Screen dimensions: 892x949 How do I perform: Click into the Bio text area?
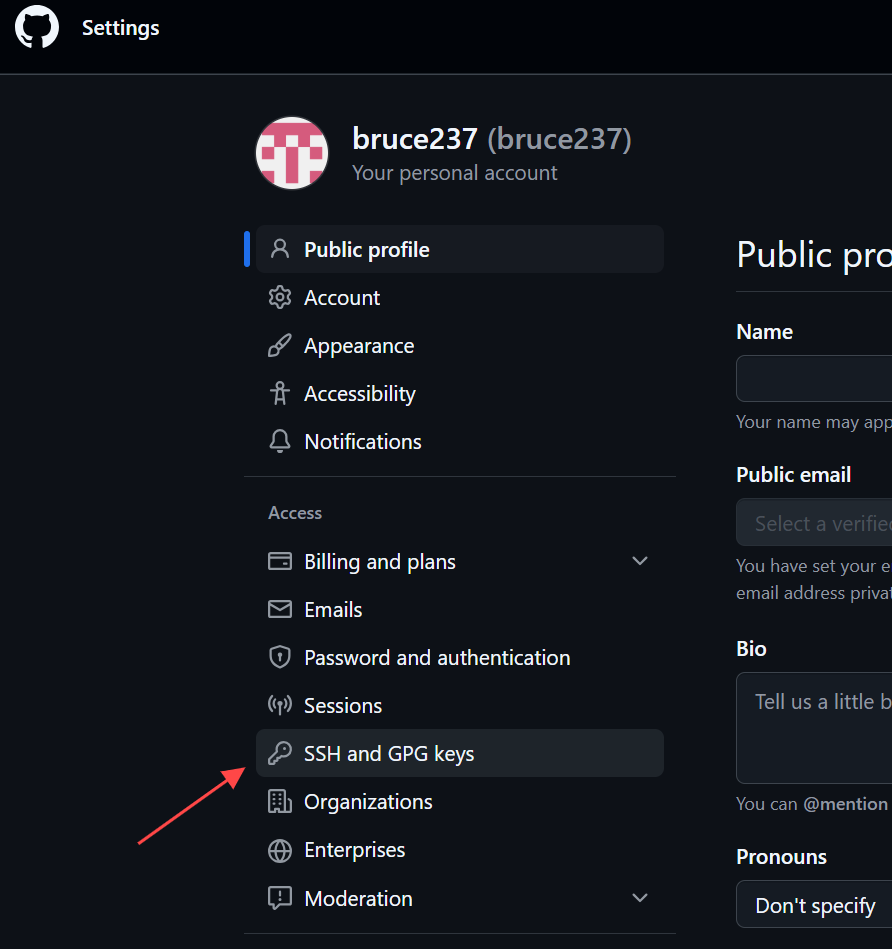814,727
